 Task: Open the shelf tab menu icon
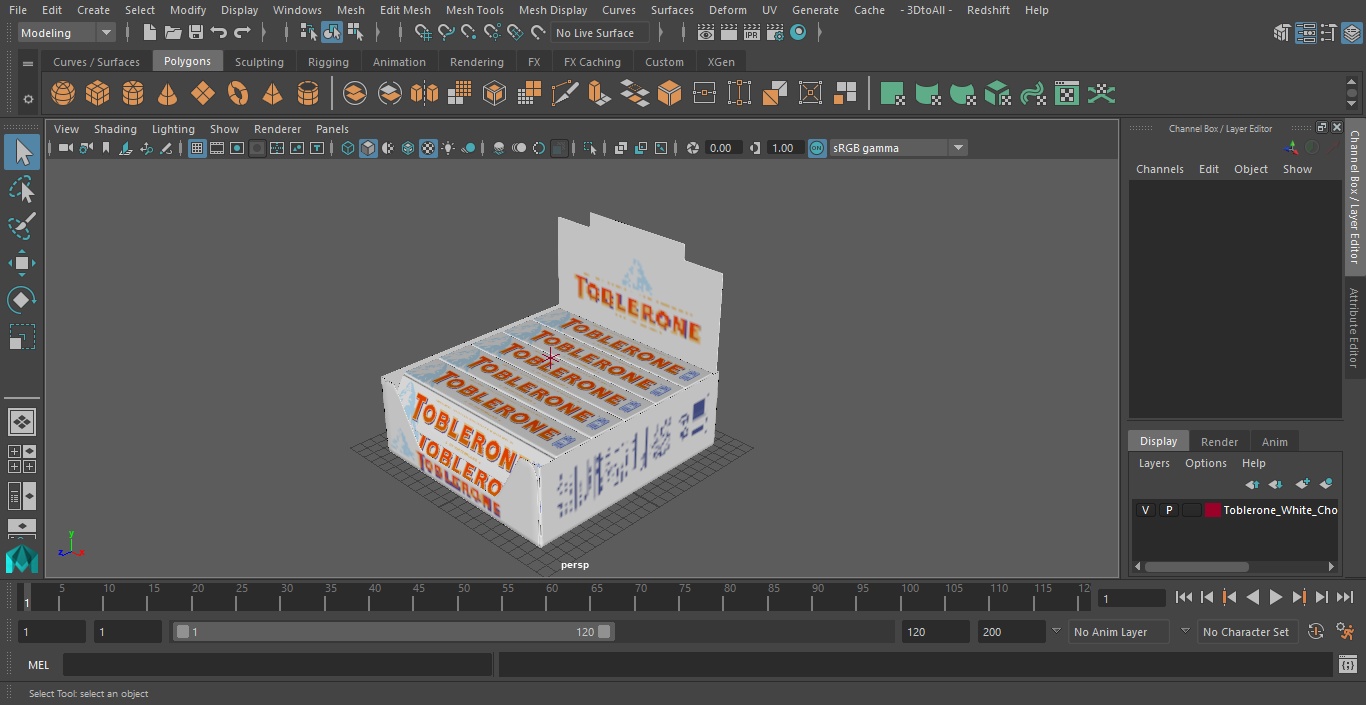28,63
